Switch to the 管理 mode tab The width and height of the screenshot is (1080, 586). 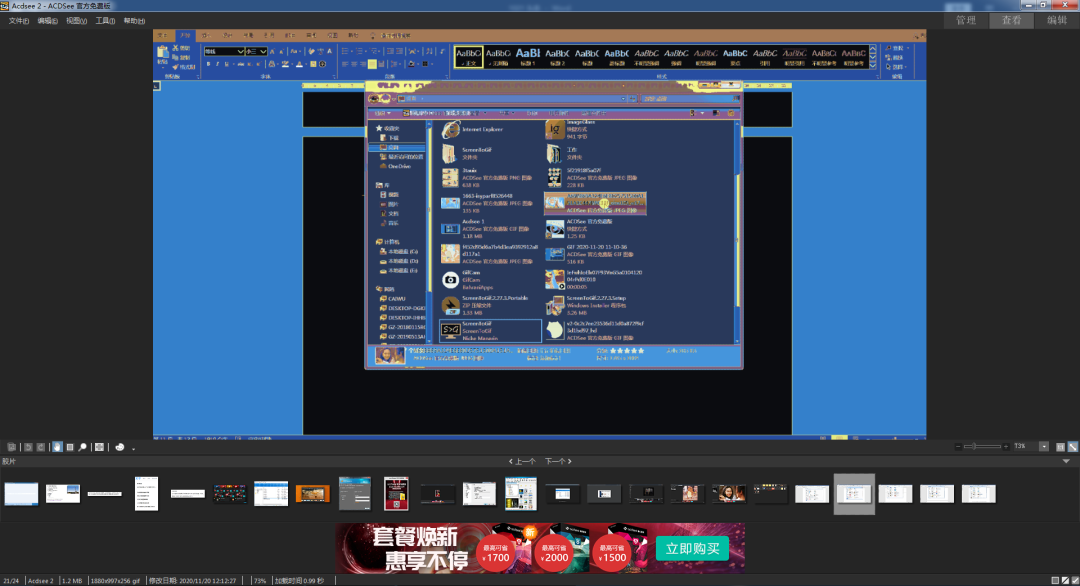966,21
